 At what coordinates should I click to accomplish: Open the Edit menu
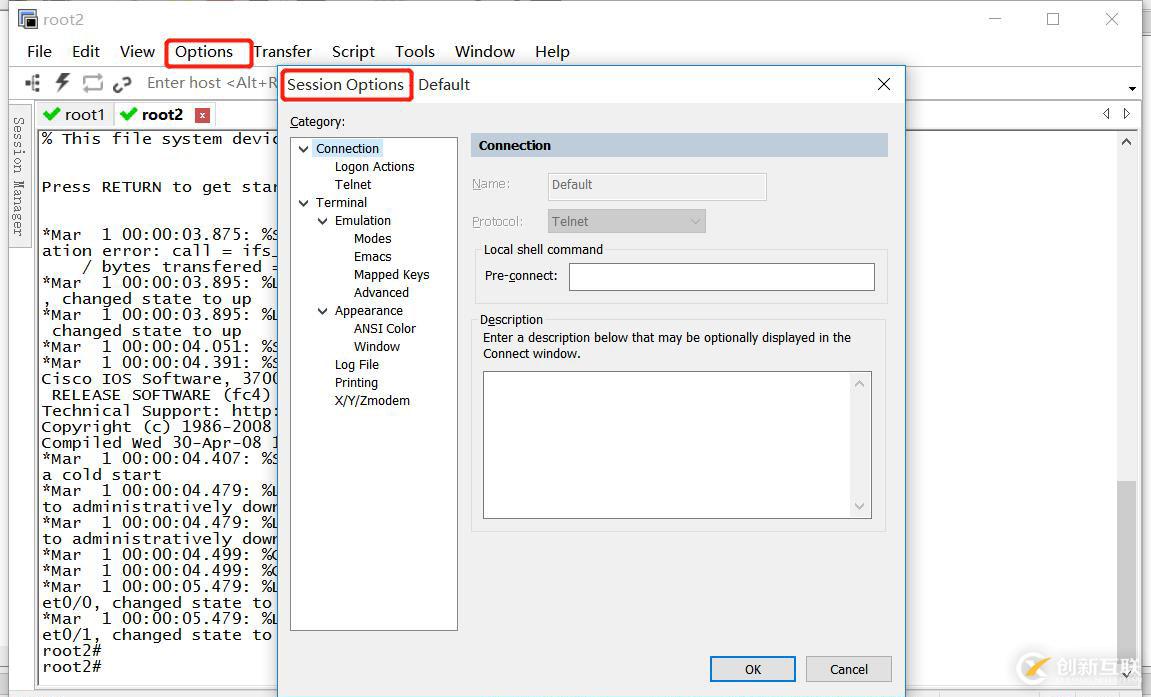pyautogui.click(x=85, y=51)
